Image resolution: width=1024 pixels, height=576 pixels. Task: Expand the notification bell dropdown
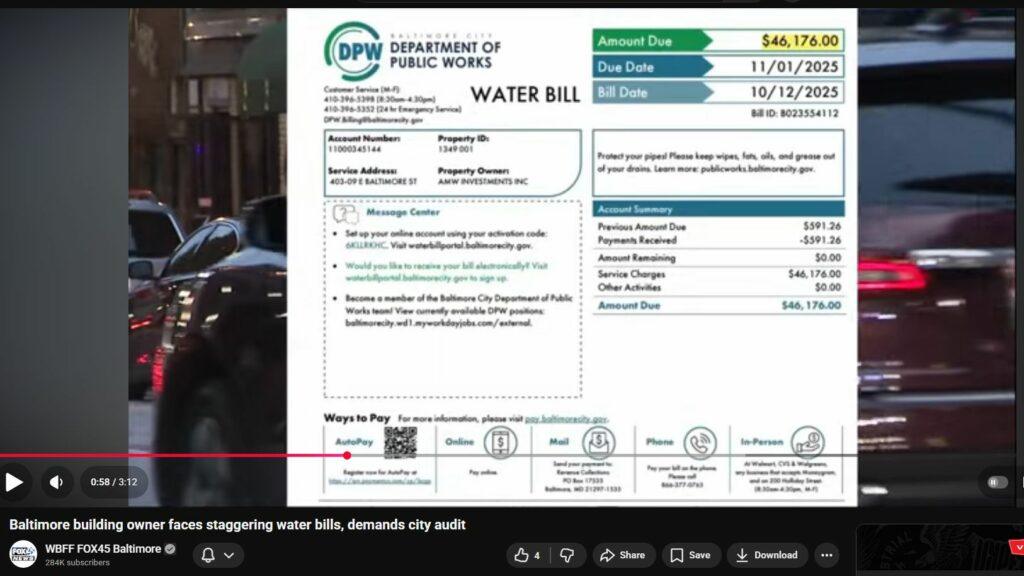tap(217, 555)
